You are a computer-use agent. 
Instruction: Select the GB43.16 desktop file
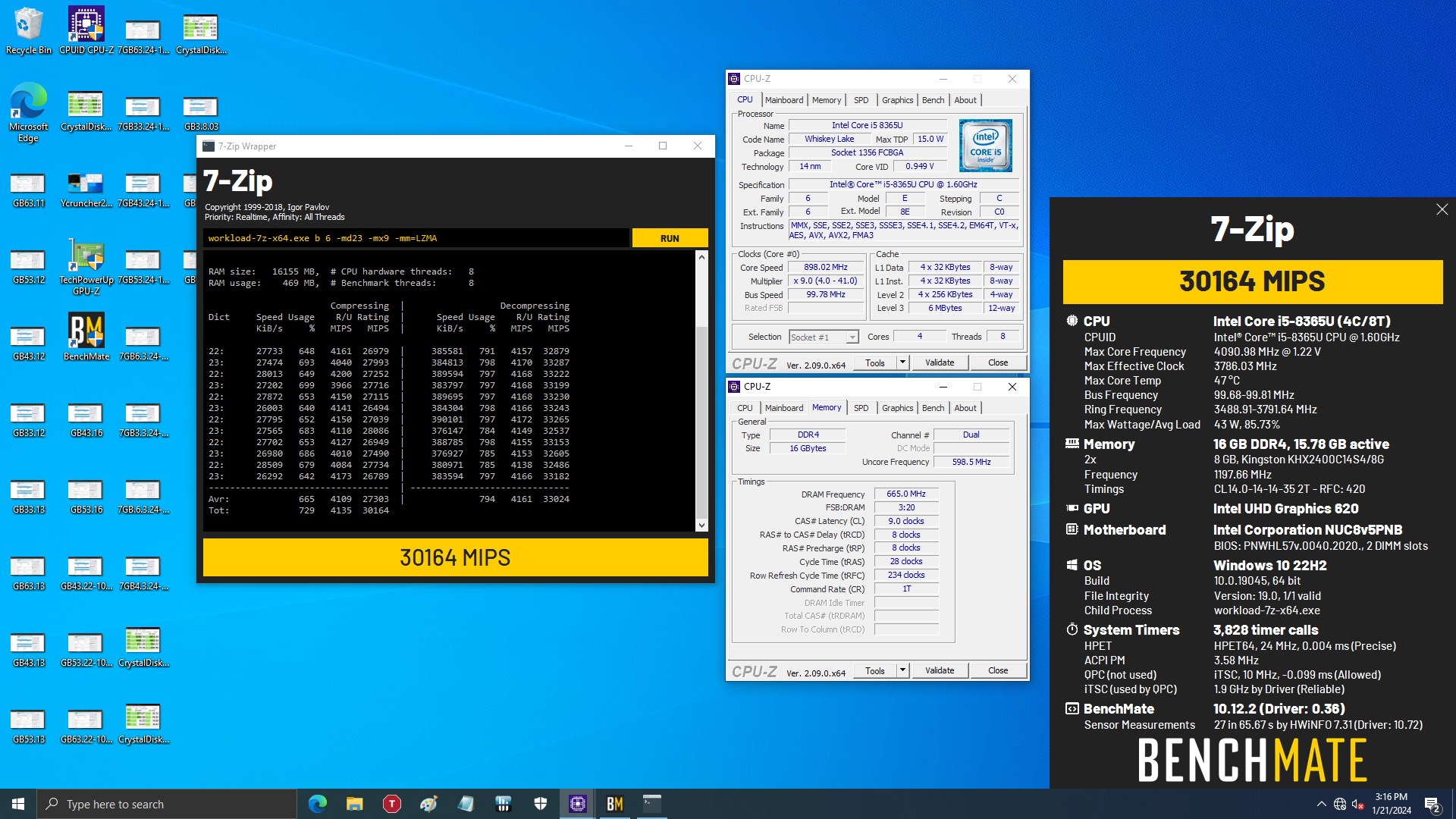point(86,419)
